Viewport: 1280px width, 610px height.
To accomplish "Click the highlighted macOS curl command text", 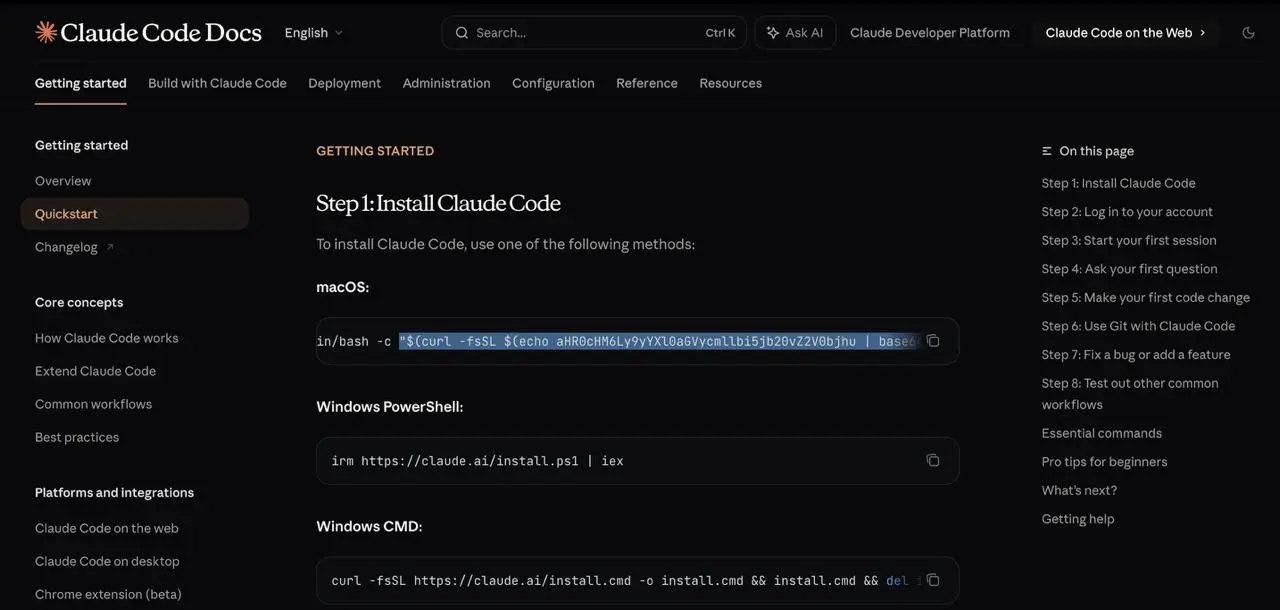I will click(x=659, y=341).
